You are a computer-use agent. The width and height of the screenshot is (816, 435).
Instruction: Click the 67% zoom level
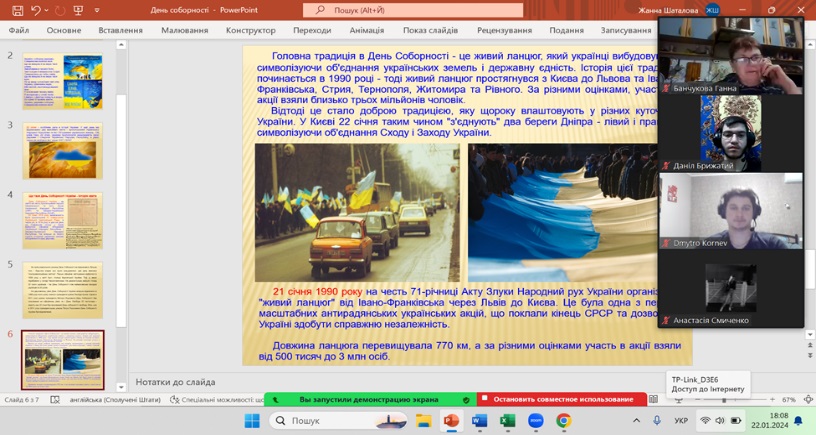788,400
